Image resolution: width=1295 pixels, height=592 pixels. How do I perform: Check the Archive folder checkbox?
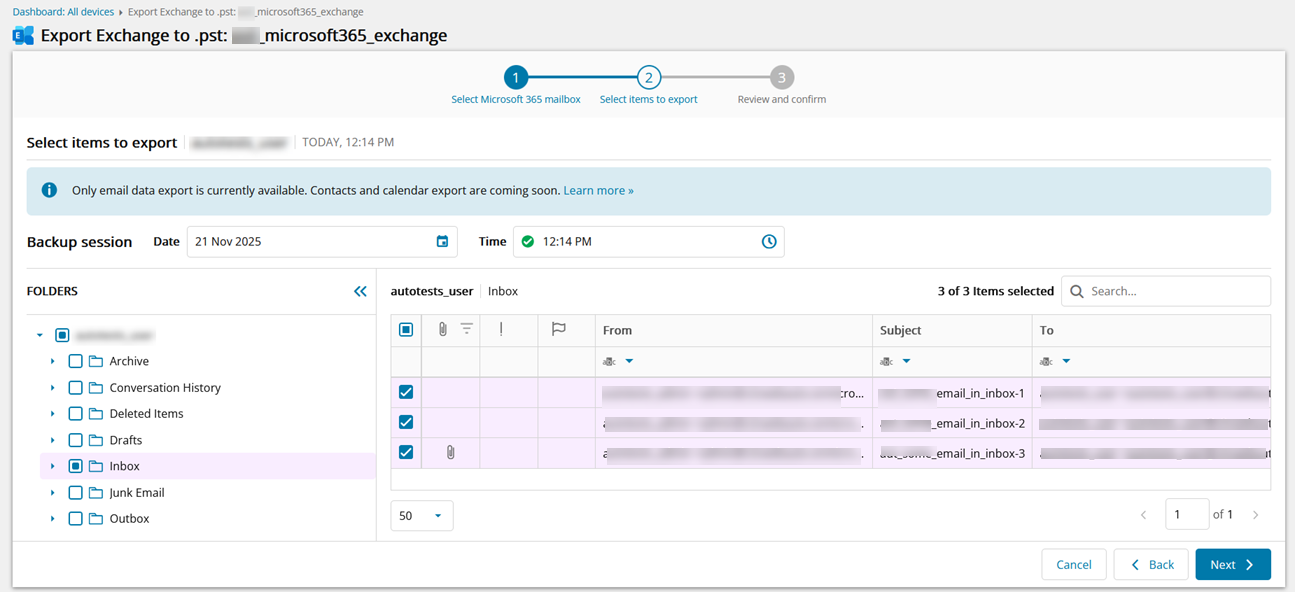pyautogui.click(x=75, y=361)
